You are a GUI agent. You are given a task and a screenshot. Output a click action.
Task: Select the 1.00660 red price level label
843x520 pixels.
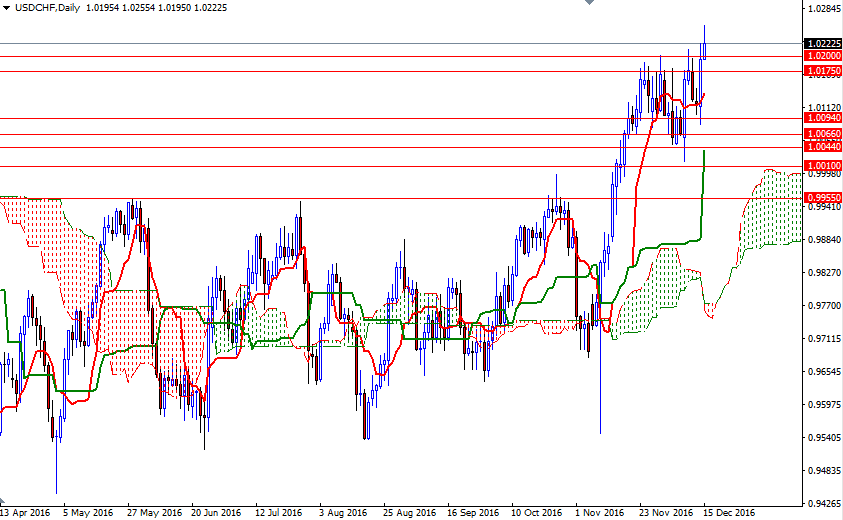(823, 134)
